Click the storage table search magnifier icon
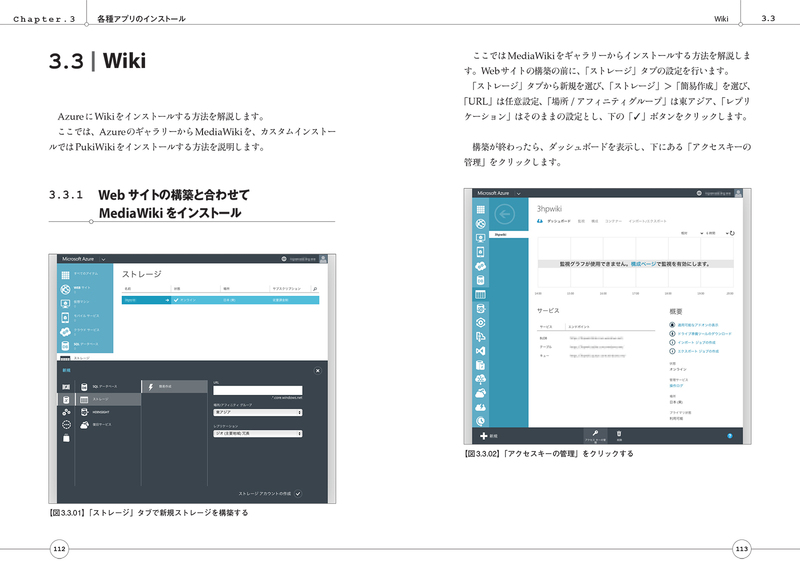Screen dimensions: 800x568 click(x=315, y=289)
